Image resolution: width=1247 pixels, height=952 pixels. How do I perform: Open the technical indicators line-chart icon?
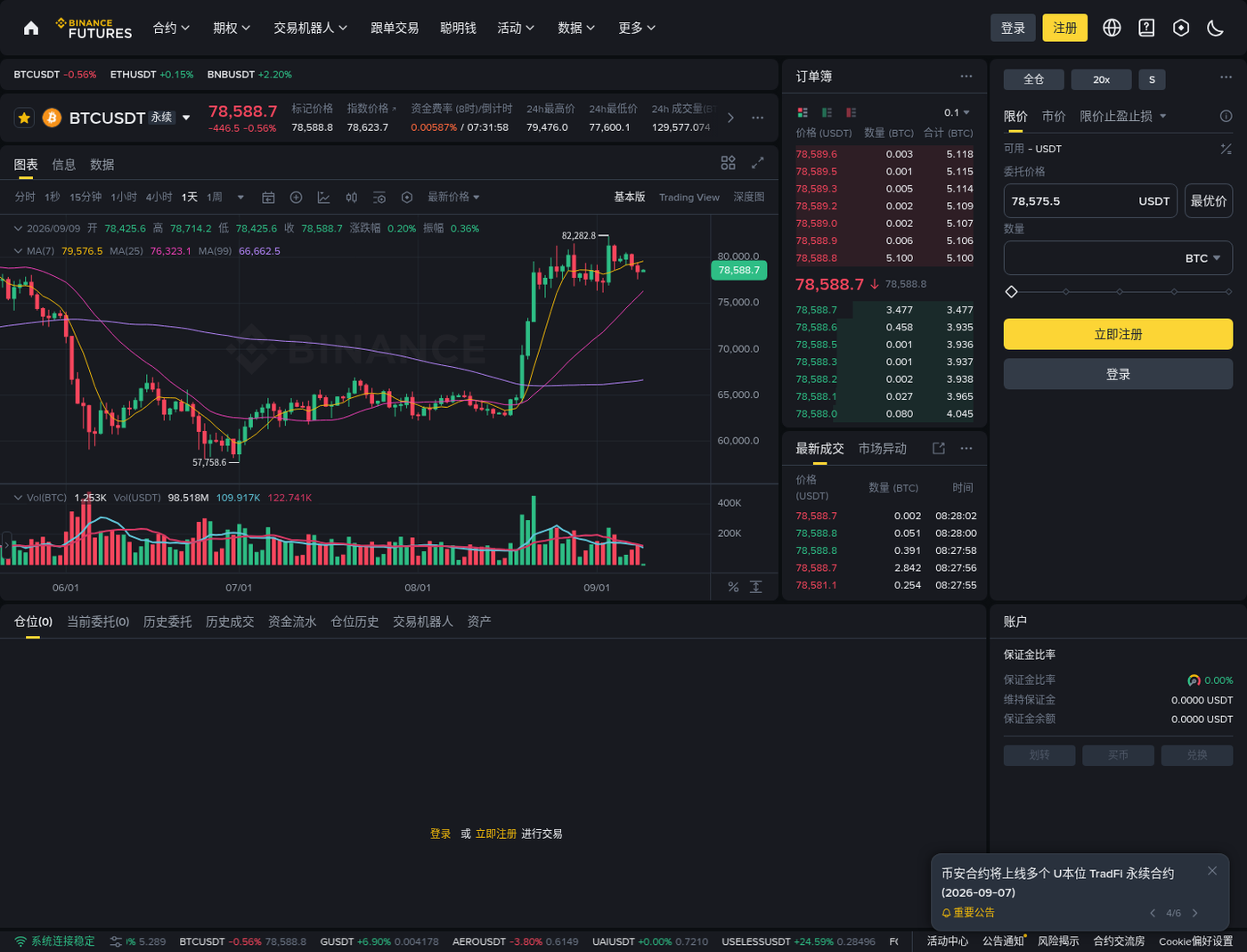[323, 197]
